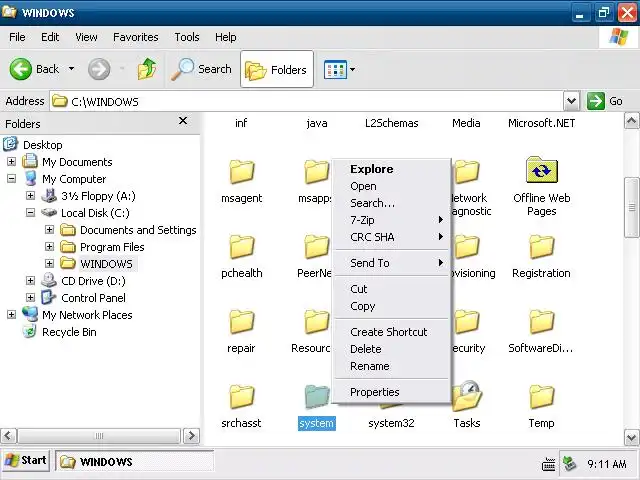This screenshot has height=480, width=640.
Task: Expand CD Drive (D:) tree node
Action: (30, 280)
